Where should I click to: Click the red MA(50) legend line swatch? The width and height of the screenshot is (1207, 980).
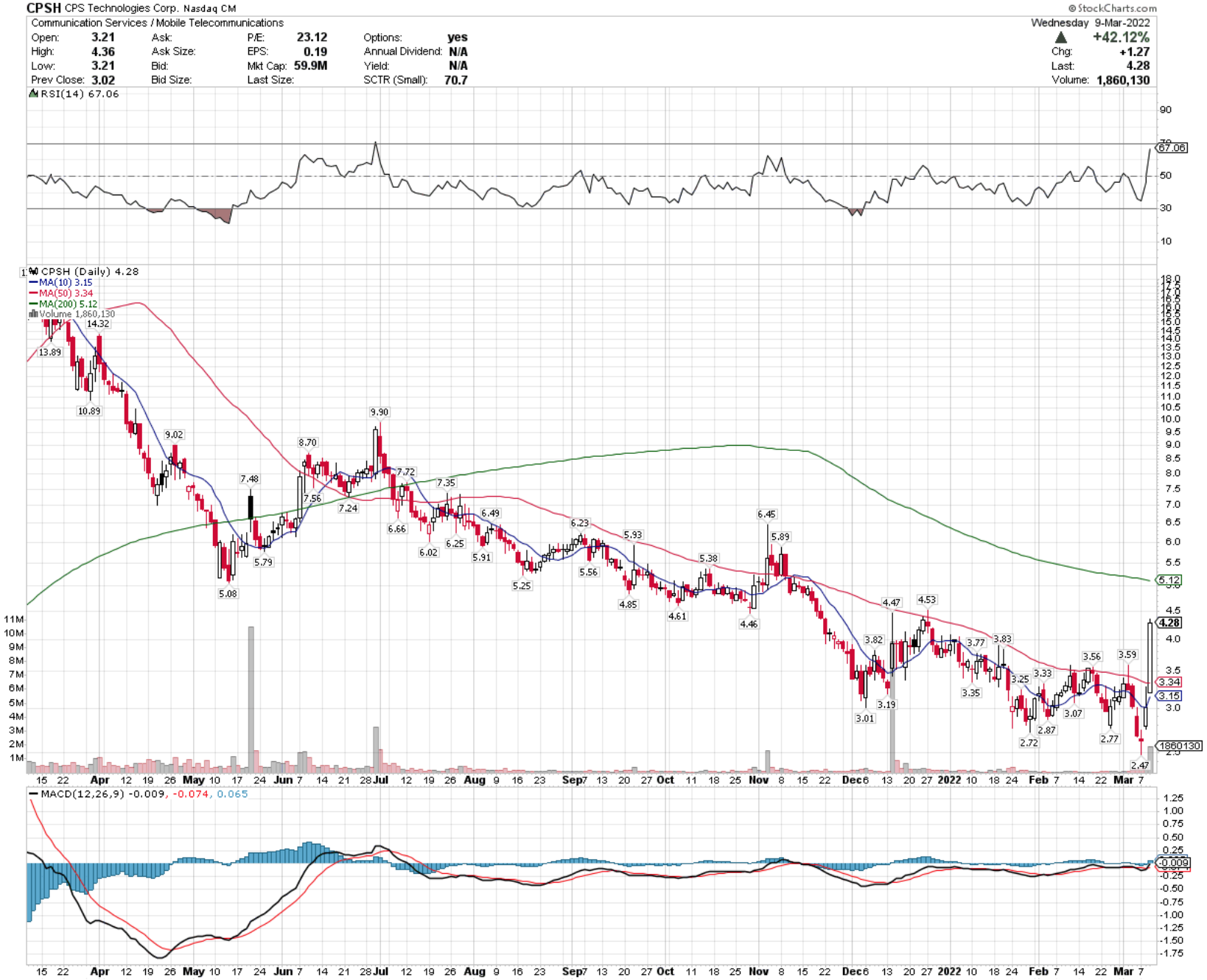pyautogui.click(x=33, y=293)
